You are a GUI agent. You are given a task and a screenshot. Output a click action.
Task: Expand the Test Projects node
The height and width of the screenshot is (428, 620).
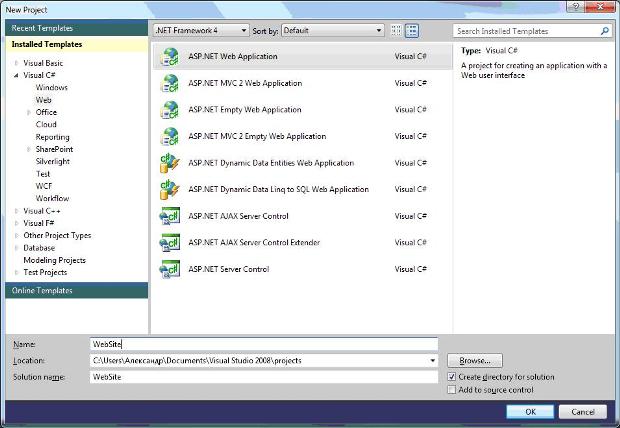[16, 273]
